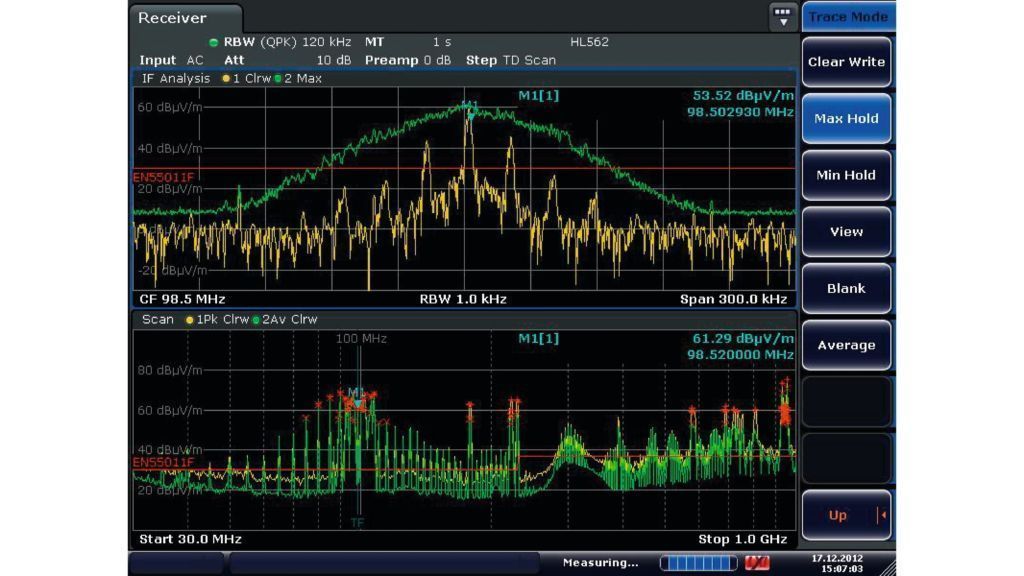
Task: Switch trace mode to Min Hold
Action: click(x=846, y=175)
